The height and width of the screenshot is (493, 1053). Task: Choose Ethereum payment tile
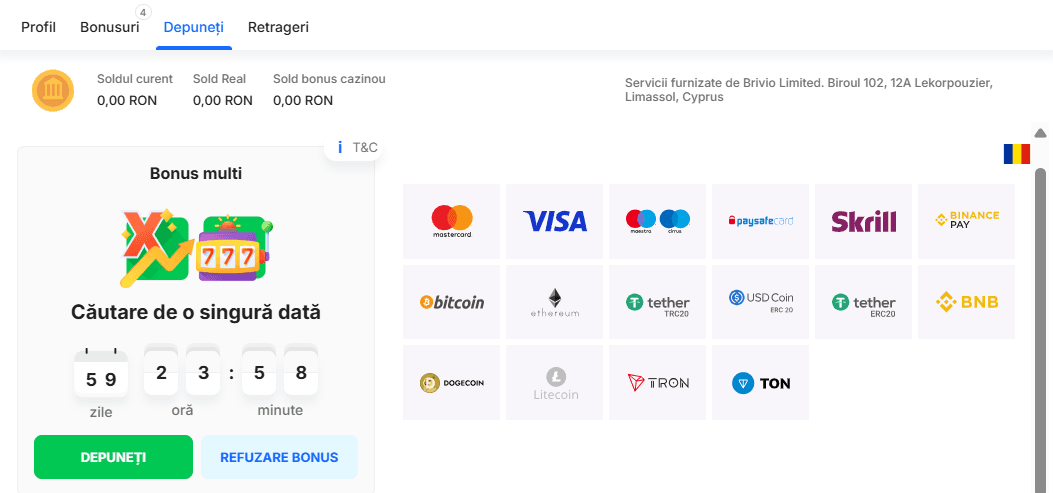[555, 302]
